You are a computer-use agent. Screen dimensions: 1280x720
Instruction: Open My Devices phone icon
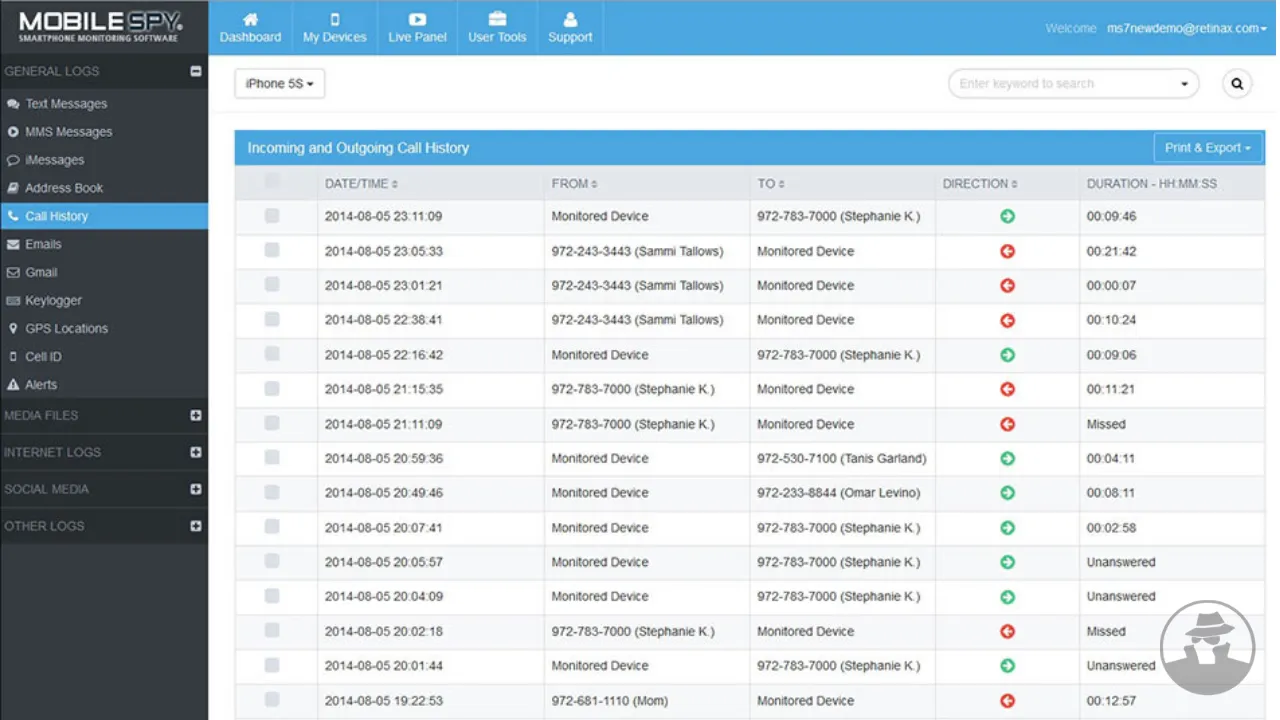click(x=335, y=19)
